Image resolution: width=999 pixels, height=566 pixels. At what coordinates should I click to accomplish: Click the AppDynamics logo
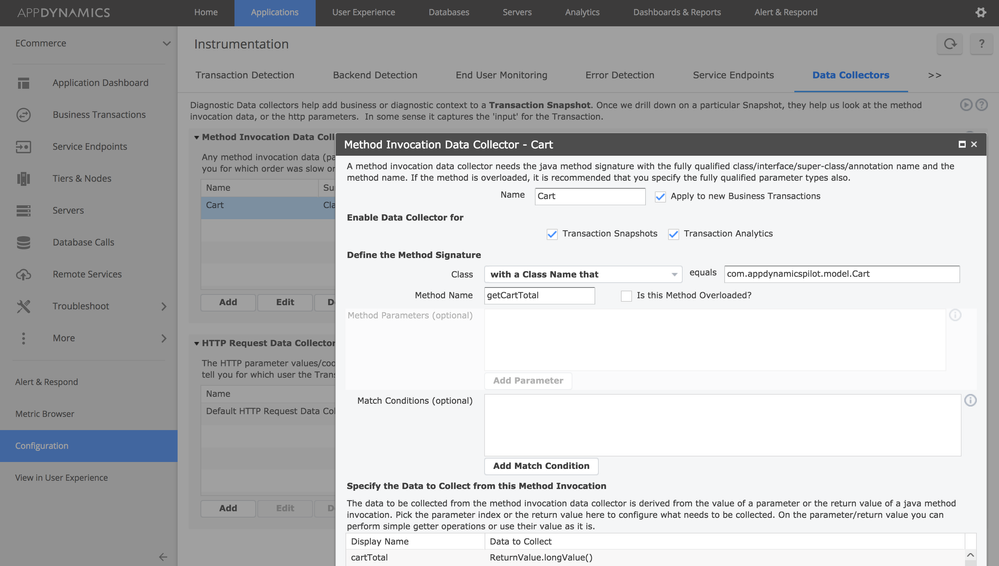click(63, 12)
